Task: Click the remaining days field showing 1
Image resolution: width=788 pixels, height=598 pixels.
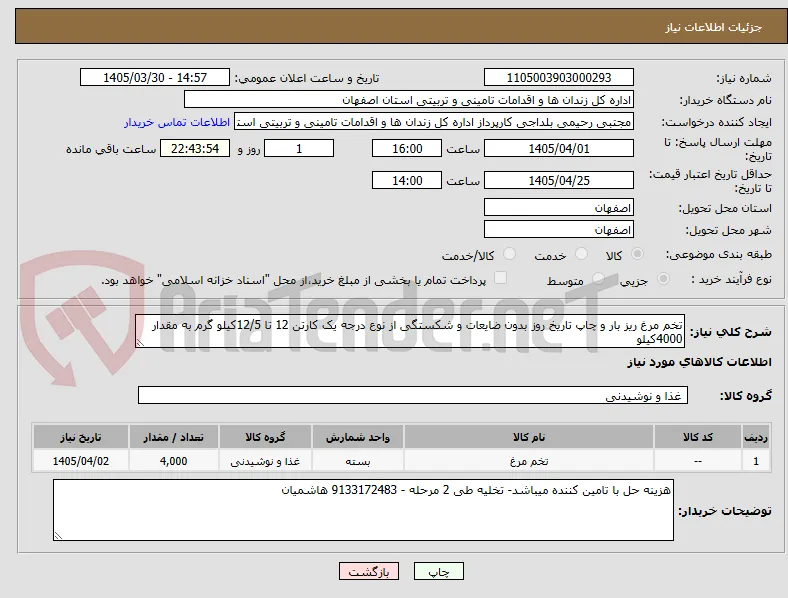Action: pyautogui.click(x=299, y=148)
